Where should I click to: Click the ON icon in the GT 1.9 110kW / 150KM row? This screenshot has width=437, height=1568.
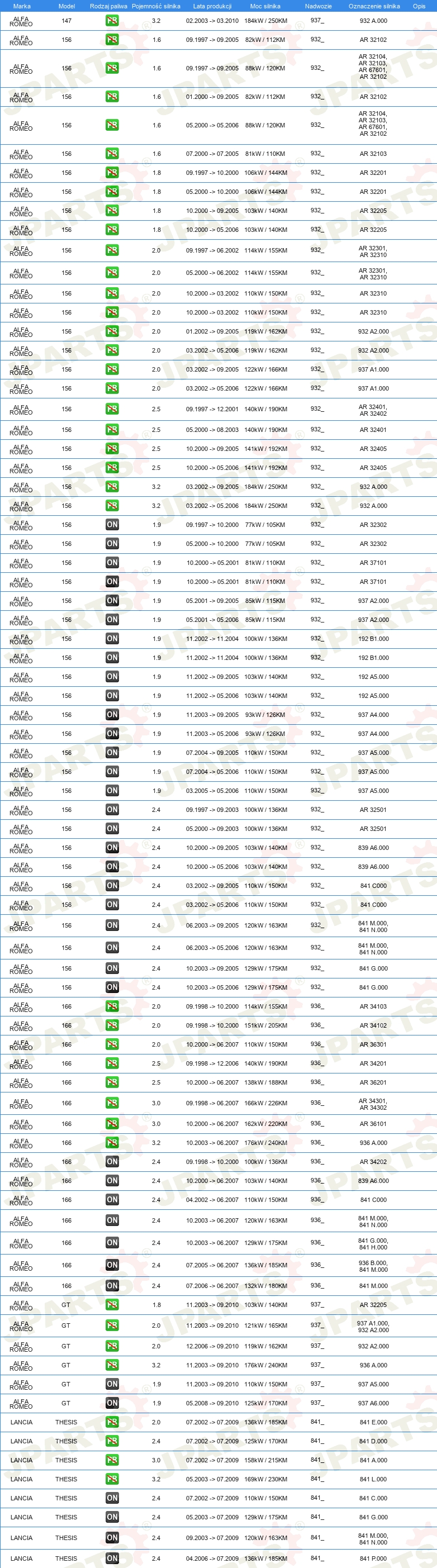pyautogui.click(x=112, y=1384)
